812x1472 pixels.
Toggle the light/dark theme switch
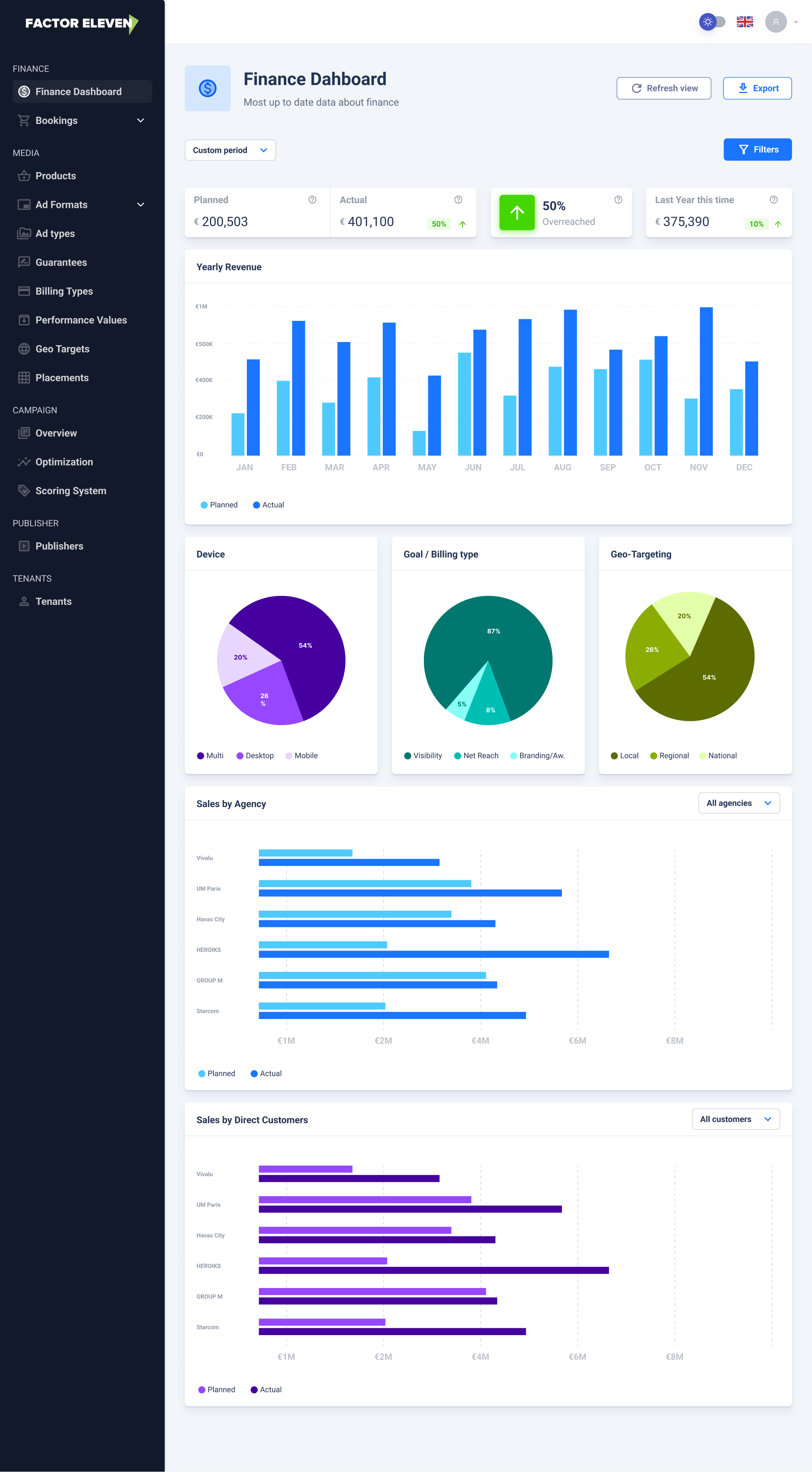(x=712, y=22)
